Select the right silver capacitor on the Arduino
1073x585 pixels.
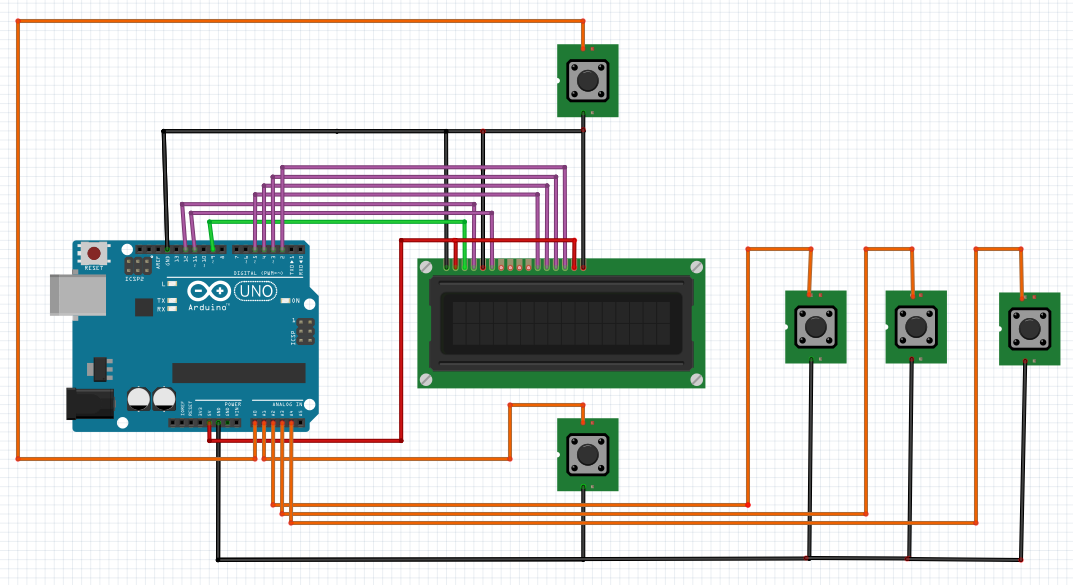[164, 399]
